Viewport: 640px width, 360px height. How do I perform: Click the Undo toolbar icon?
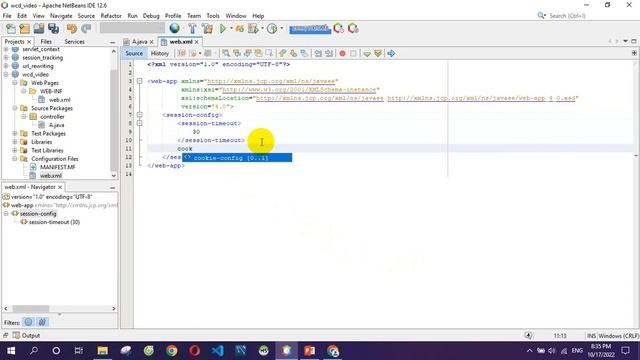(x=72, y=29)
